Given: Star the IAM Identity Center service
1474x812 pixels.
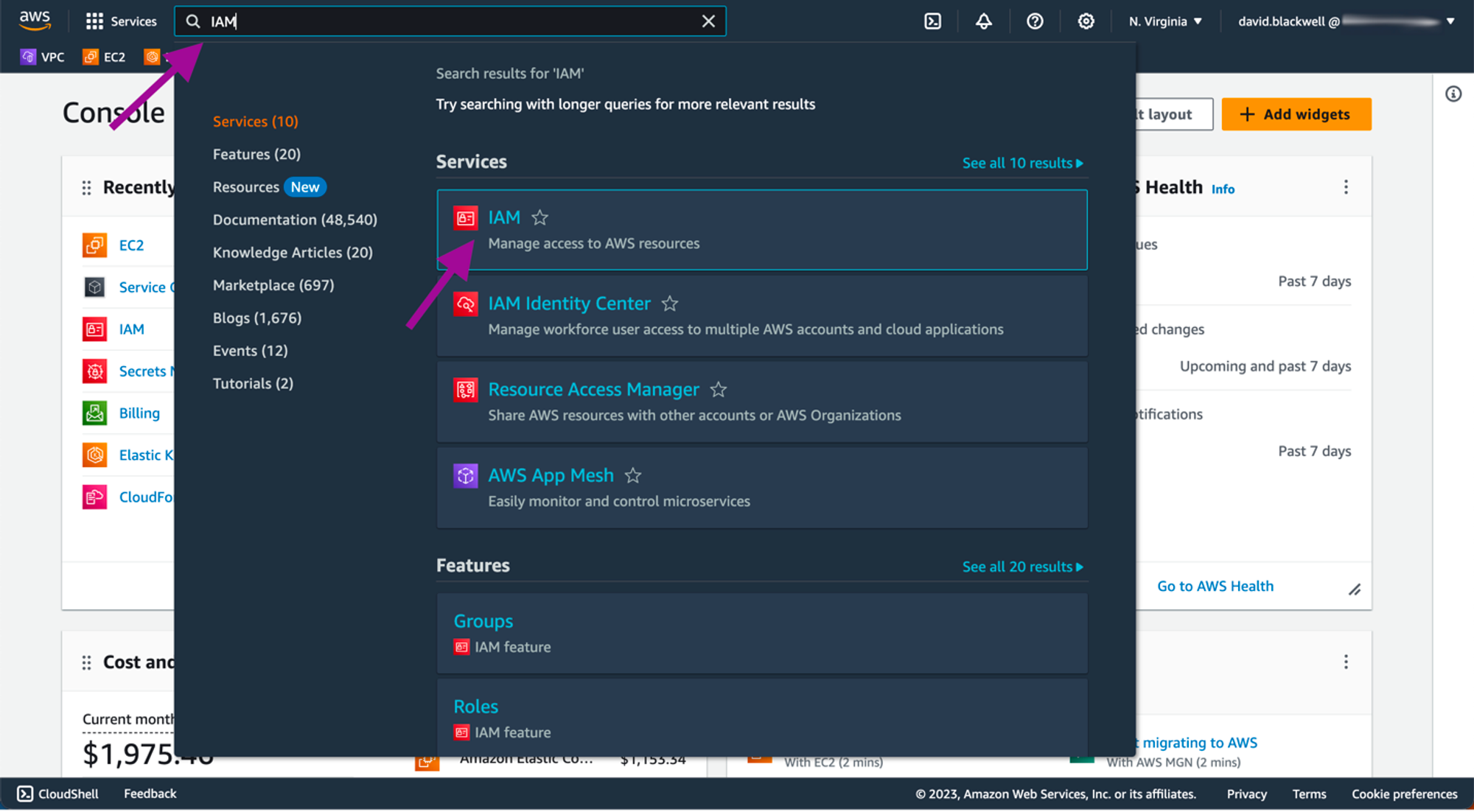Looking at the screenshot, I should pos(670,304).
